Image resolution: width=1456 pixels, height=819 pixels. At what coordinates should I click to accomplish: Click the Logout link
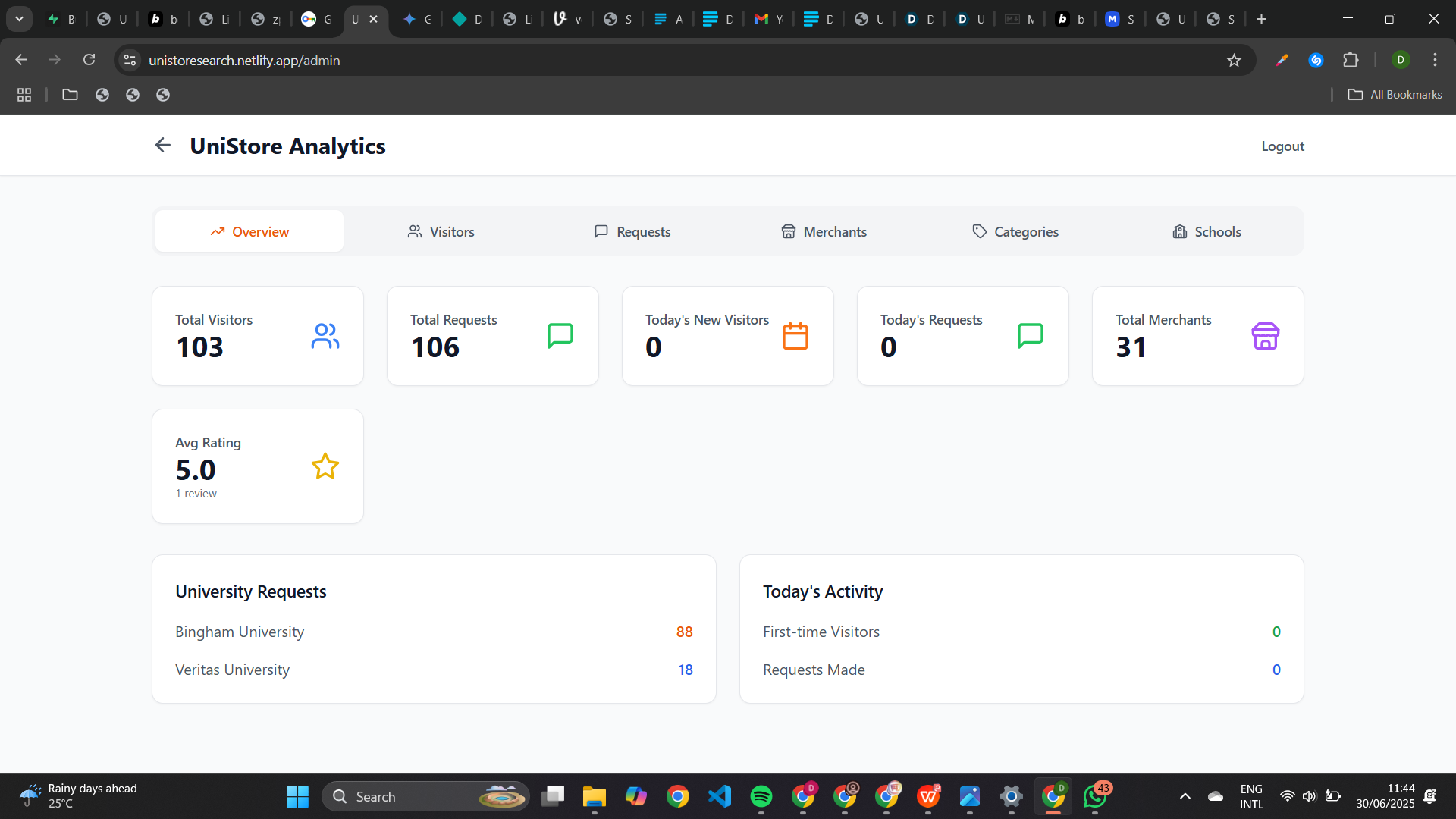[1282, 146]
